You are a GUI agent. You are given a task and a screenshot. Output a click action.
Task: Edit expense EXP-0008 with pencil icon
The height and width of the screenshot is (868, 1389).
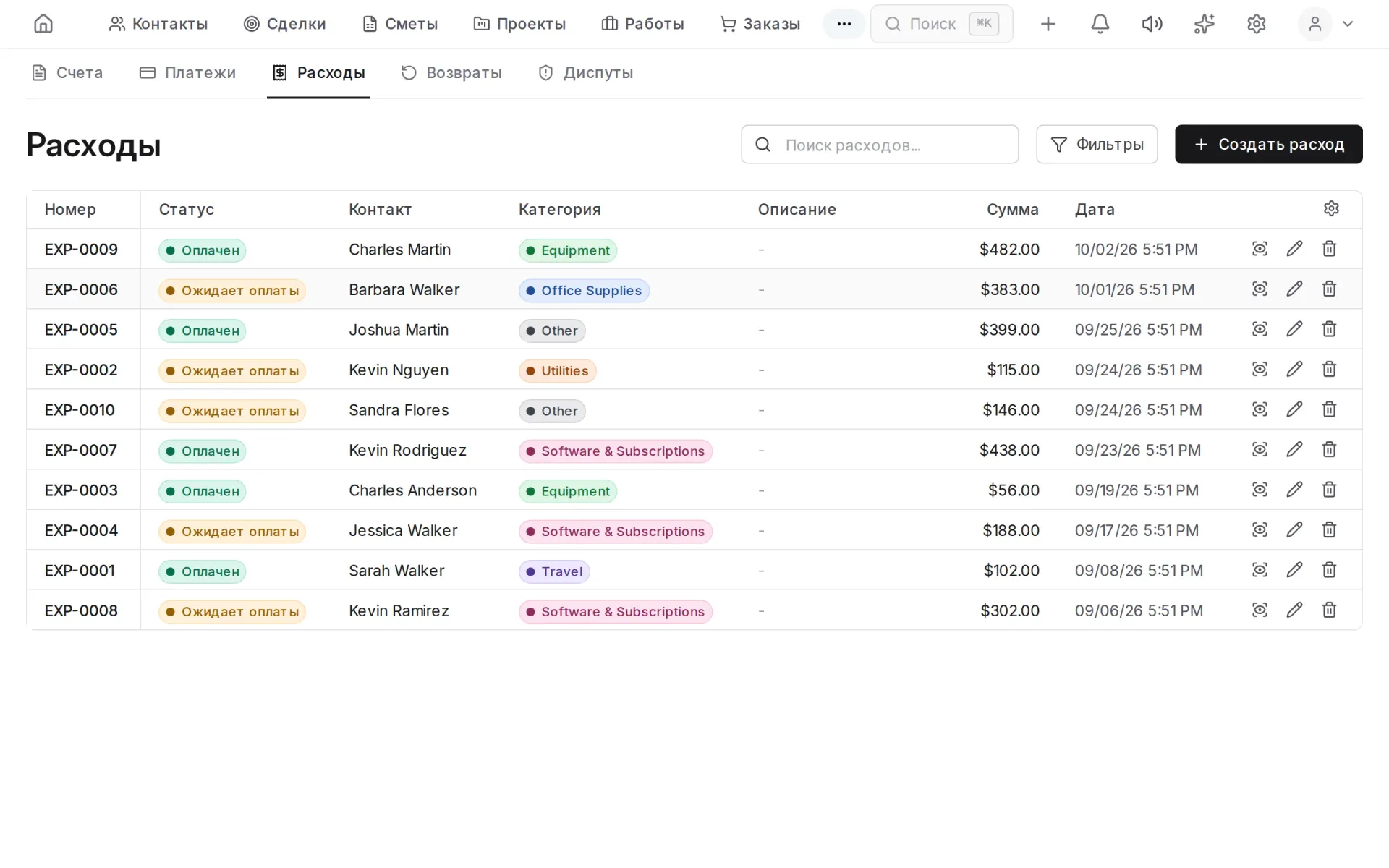pyautogui.click(x=1294, y=610)
